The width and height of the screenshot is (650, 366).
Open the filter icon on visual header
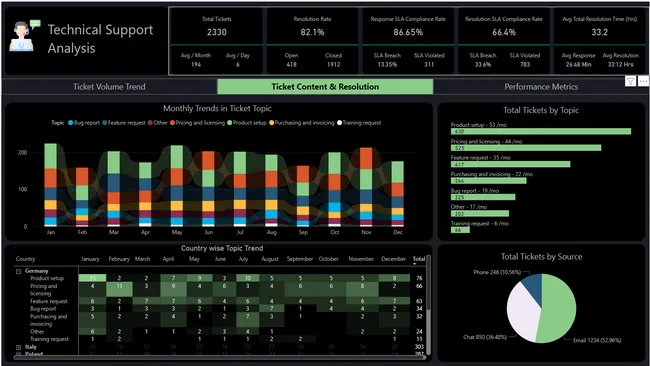630,81
